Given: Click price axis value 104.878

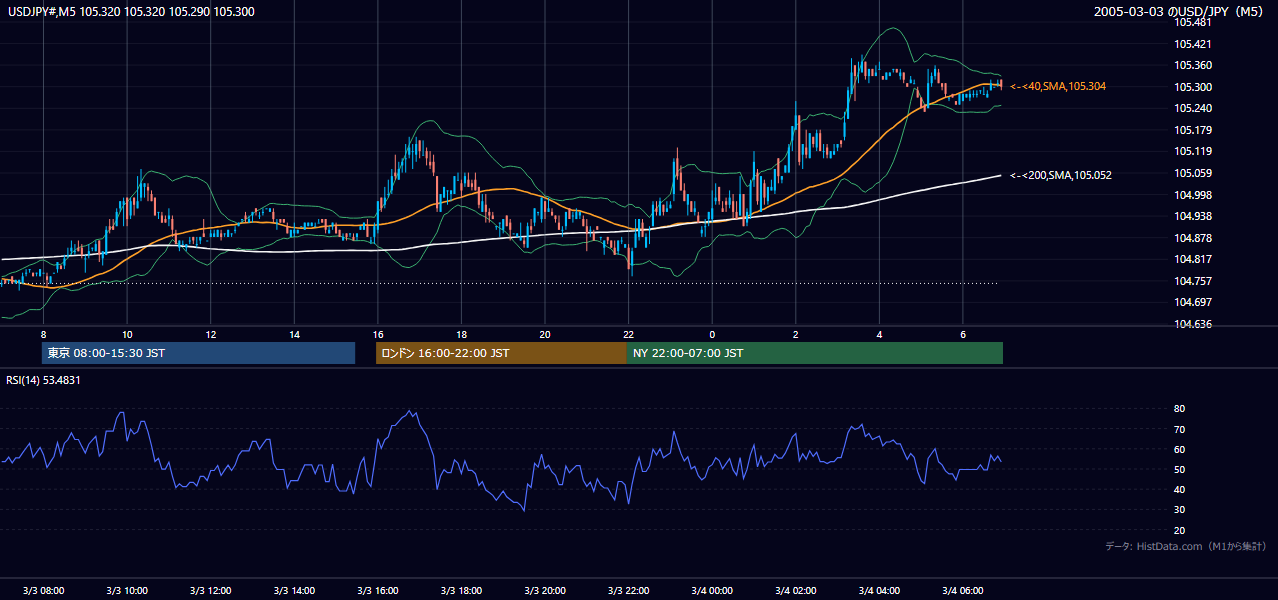Looking at the screenshot, I should [1193, 237].
